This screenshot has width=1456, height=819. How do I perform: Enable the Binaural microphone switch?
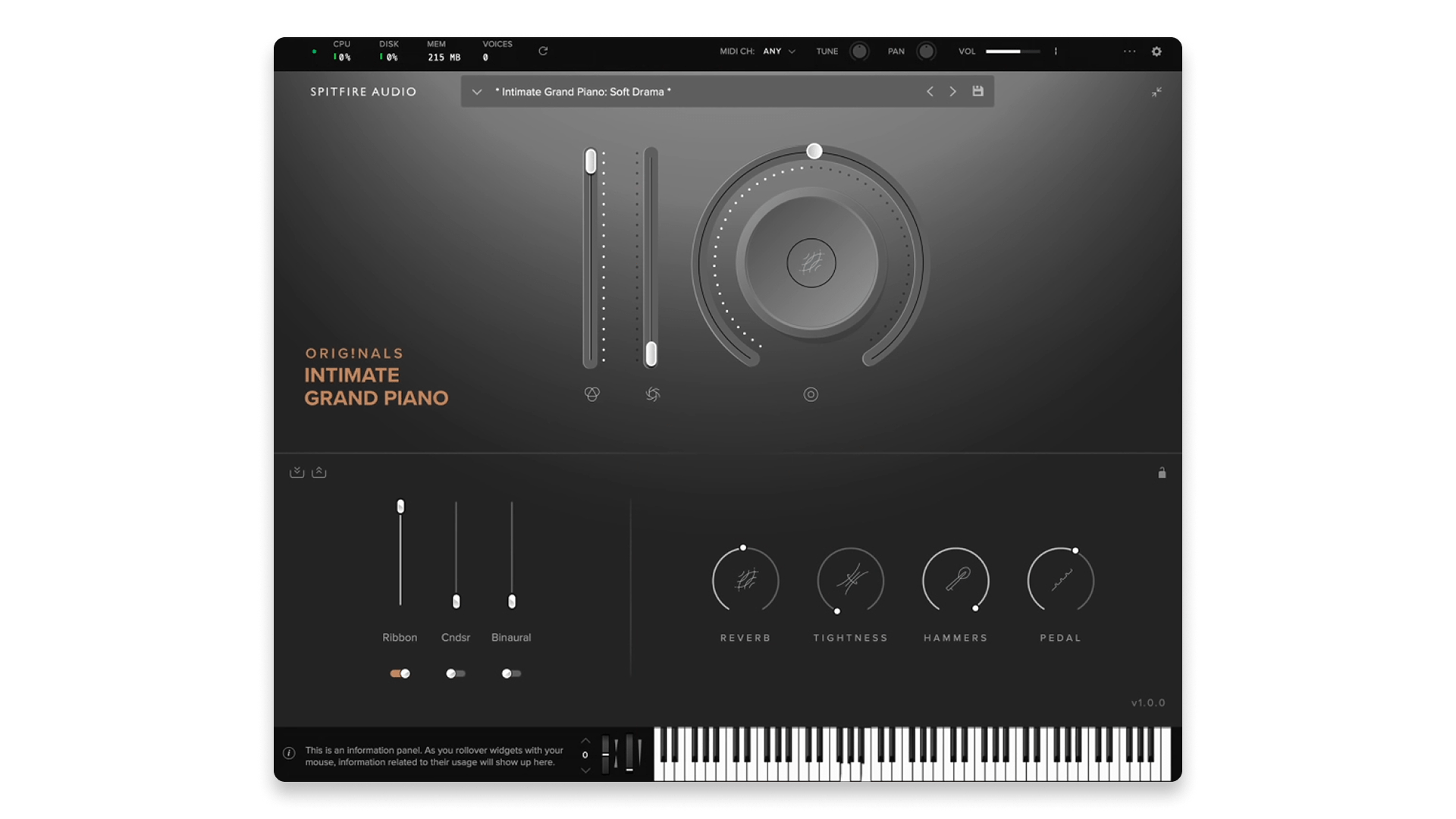tap(511, 673)
